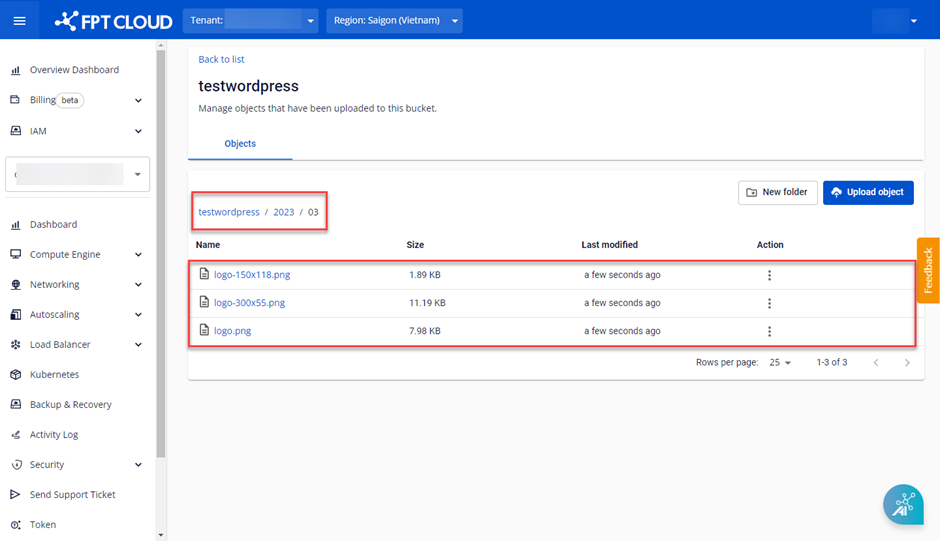The height and width of the screenshot is (541, 940).
Task: Follow the Back to list link
Action: 221,59
